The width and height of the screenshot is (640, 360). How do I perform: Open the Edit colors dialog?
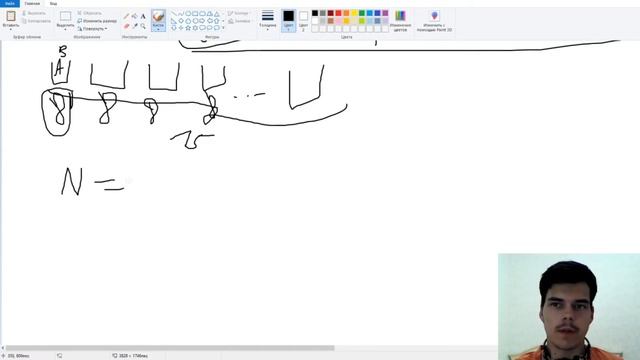pyautogui.click(x=400, y=20)
